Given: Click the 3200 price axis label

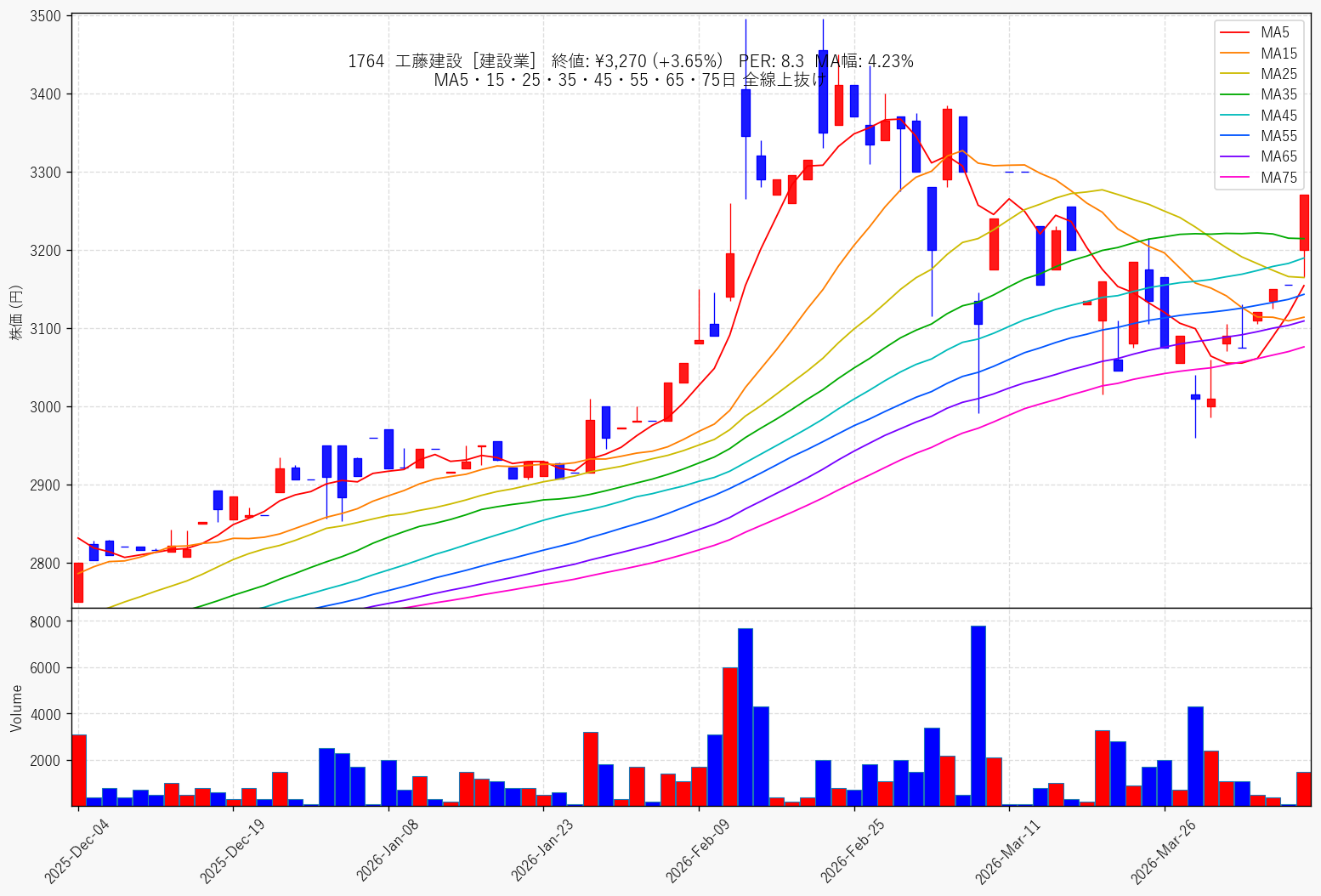Looking at the screenshot, I should [45, 251].
